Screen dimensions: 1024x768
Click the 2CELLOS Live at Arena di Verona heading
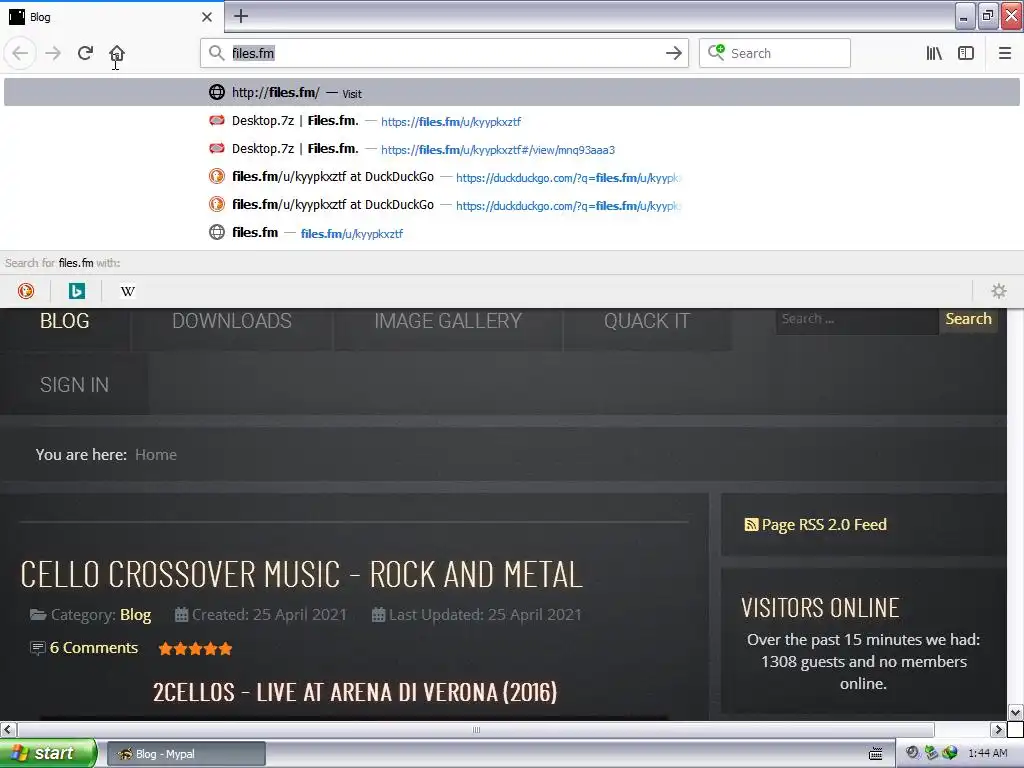pos(355,692)
